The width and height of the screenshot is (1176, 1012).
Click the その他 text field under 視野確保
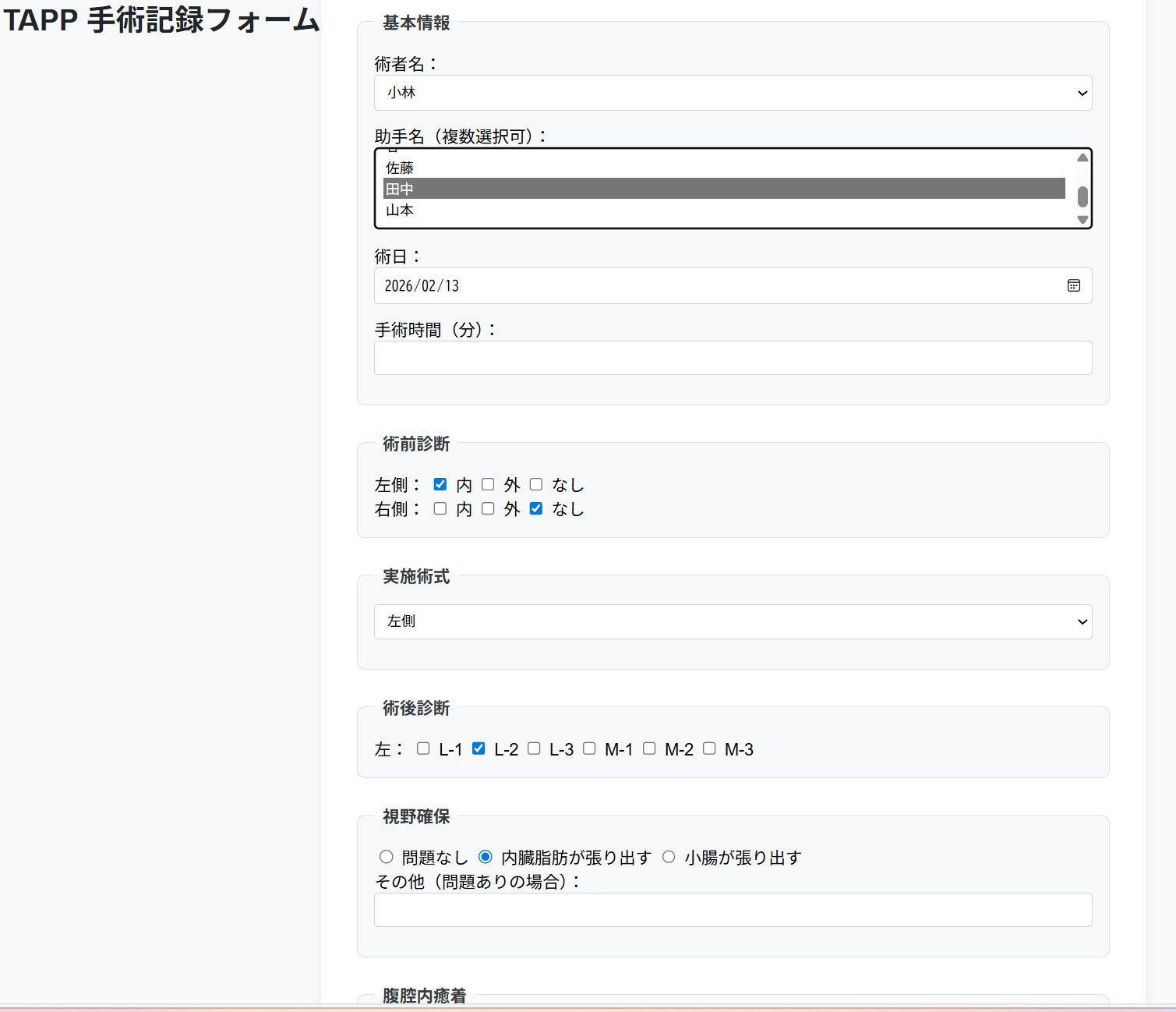[x=733, y=910]
